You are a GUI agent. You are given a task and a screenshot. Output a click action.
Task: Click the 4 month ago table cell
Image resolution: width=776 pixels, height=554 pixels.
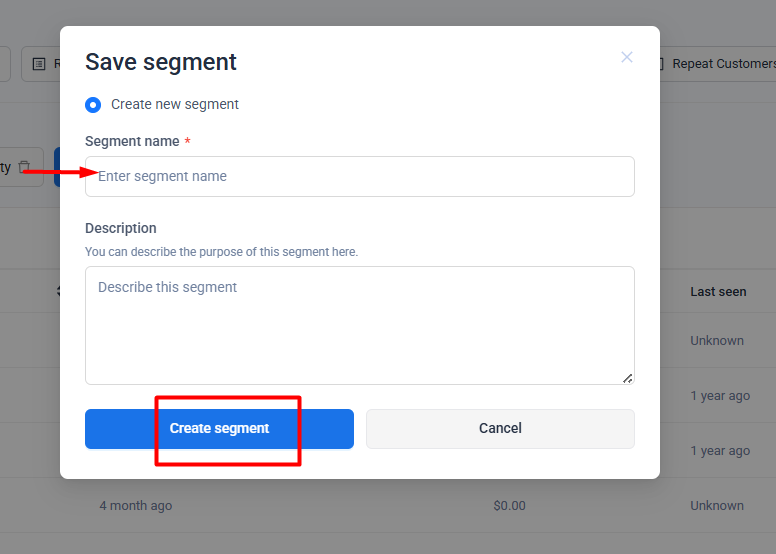click(x=135, y=506)
